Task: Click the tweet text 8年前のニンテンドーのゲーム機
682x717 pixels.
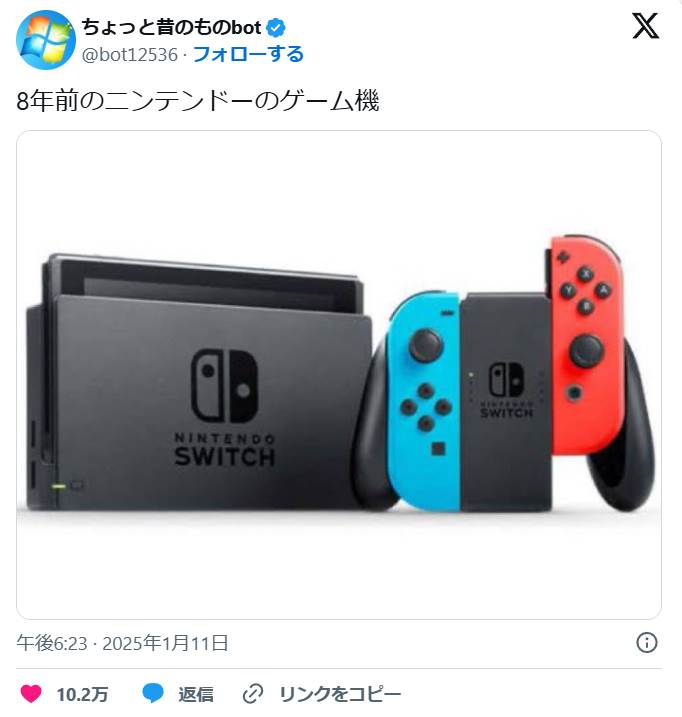Action: [x=198, y=101]
